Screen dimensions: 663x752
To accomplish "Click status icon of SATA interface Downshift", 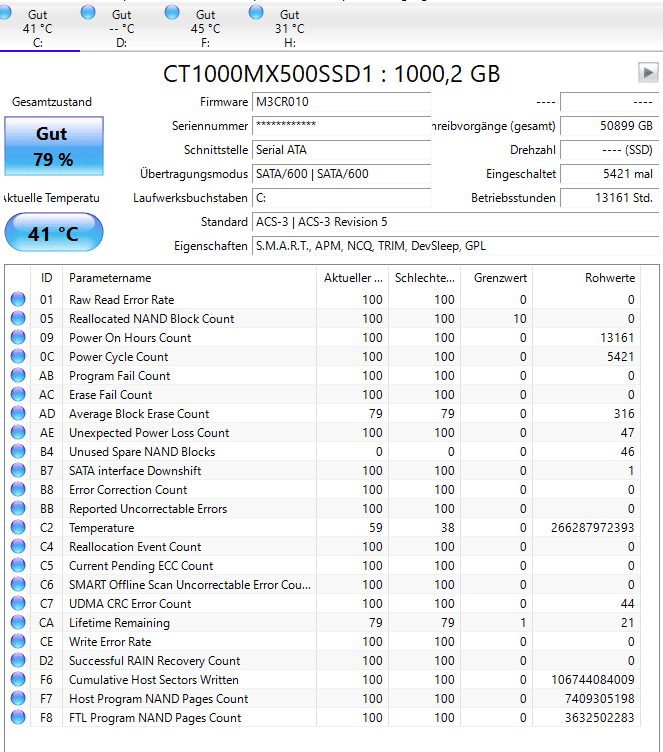I will [x=18, y=470].
